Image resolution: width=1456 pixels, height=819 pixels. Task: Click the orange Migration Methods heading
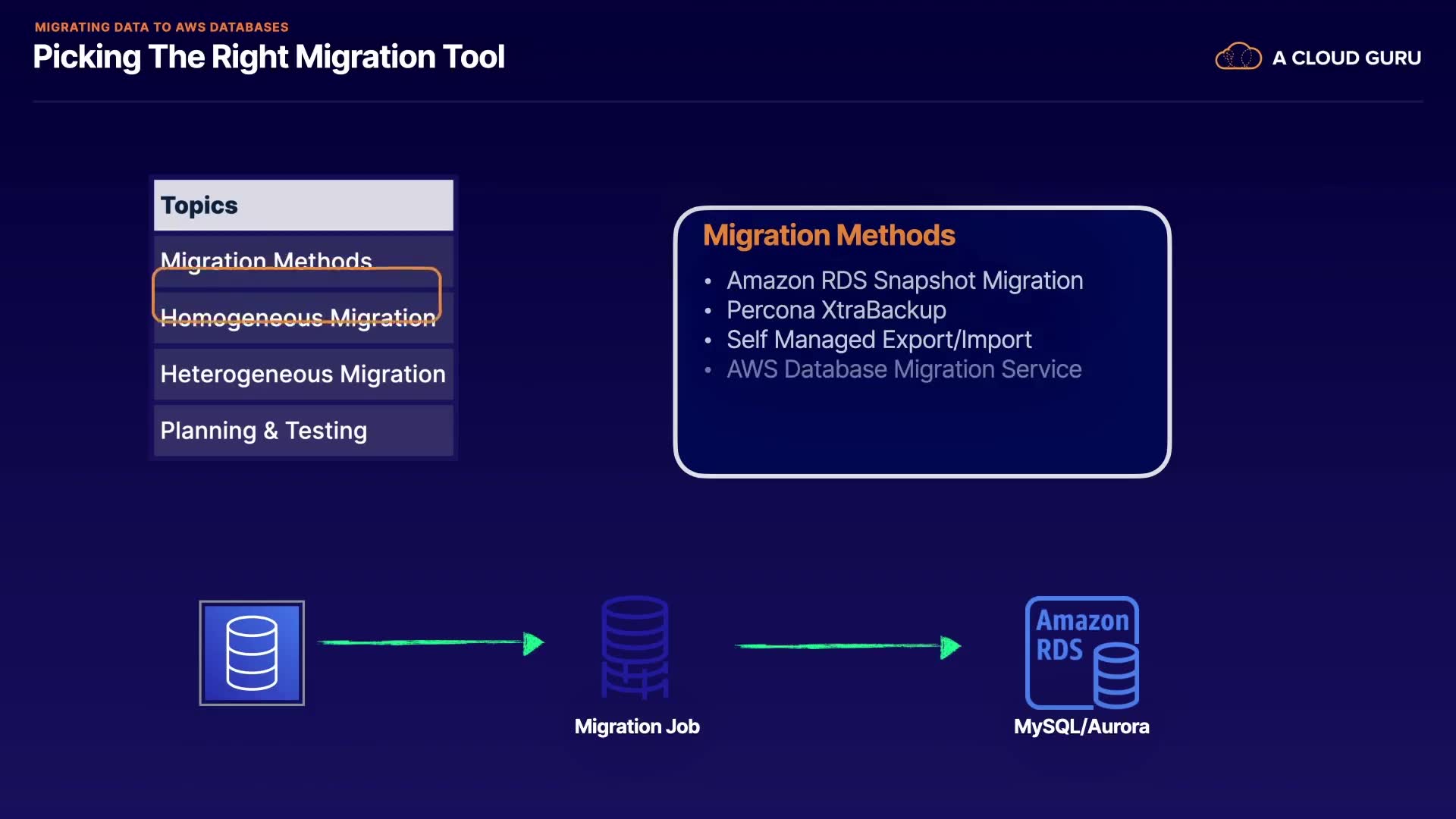[828, 235]
